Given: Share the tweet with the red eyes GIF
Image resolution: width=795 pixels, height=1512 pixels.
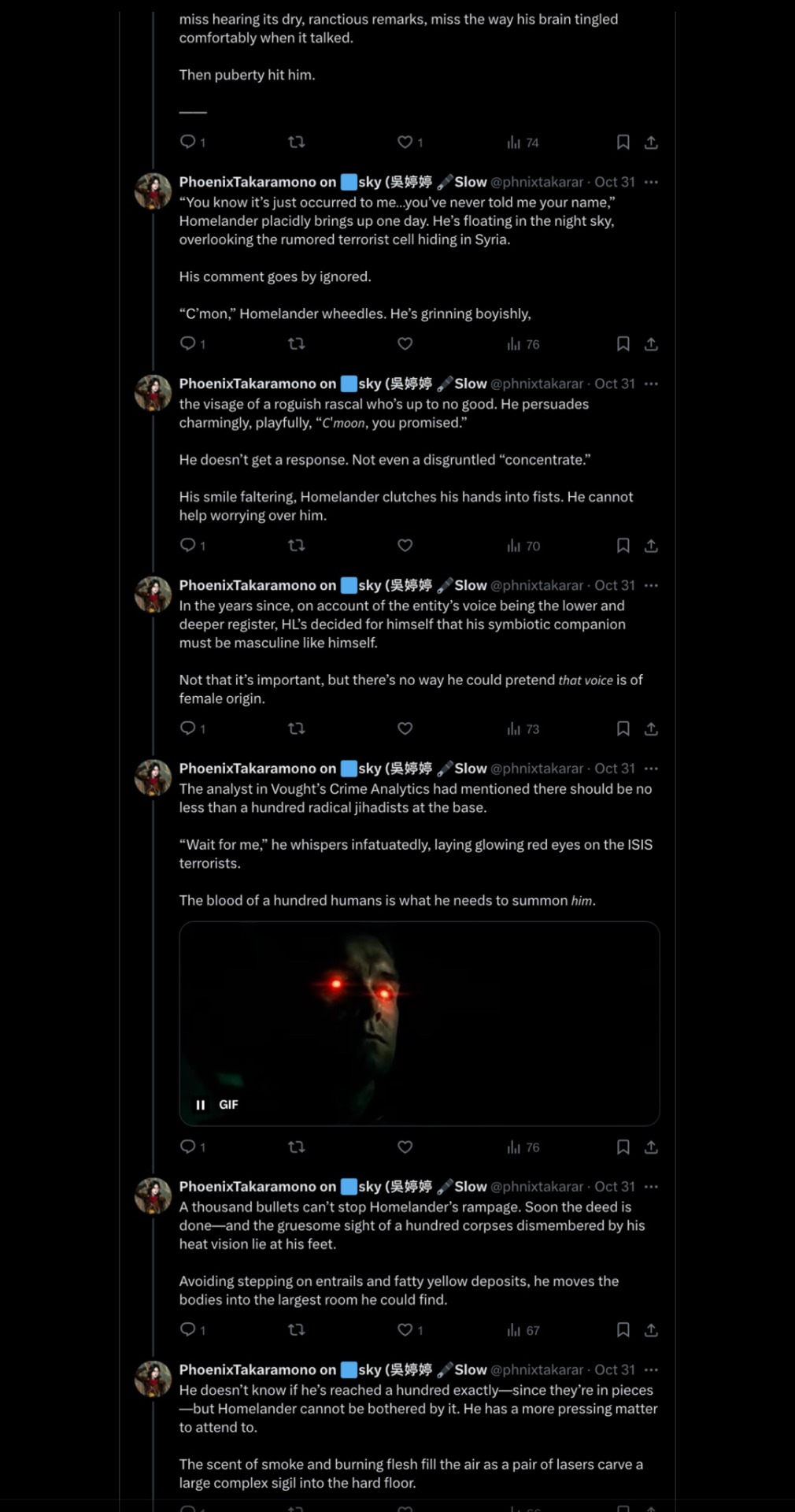Looking at the screenshot, I should (x=651, y=1147).
